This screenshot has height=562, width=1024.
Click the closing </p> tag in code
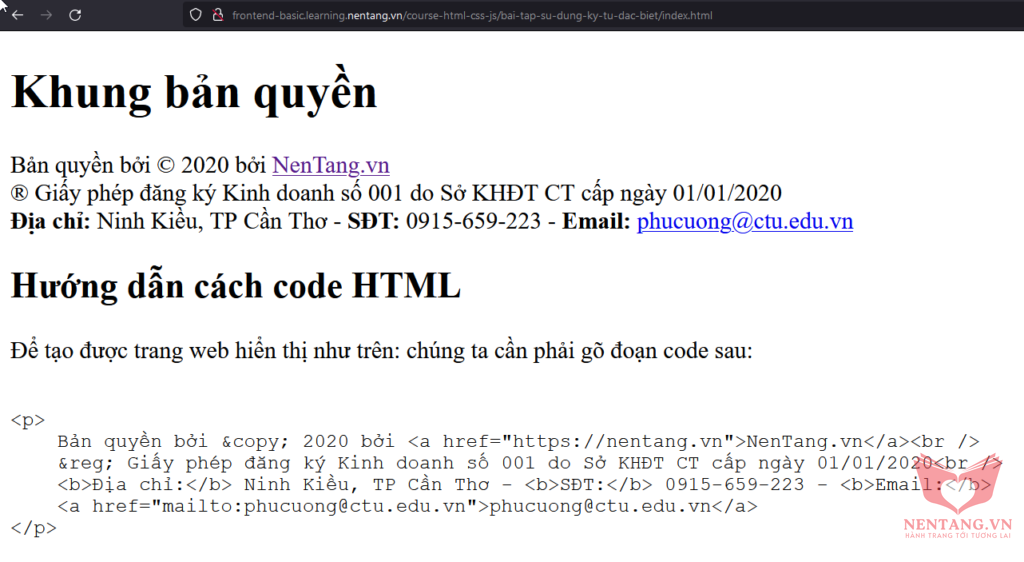pos(33,528)
